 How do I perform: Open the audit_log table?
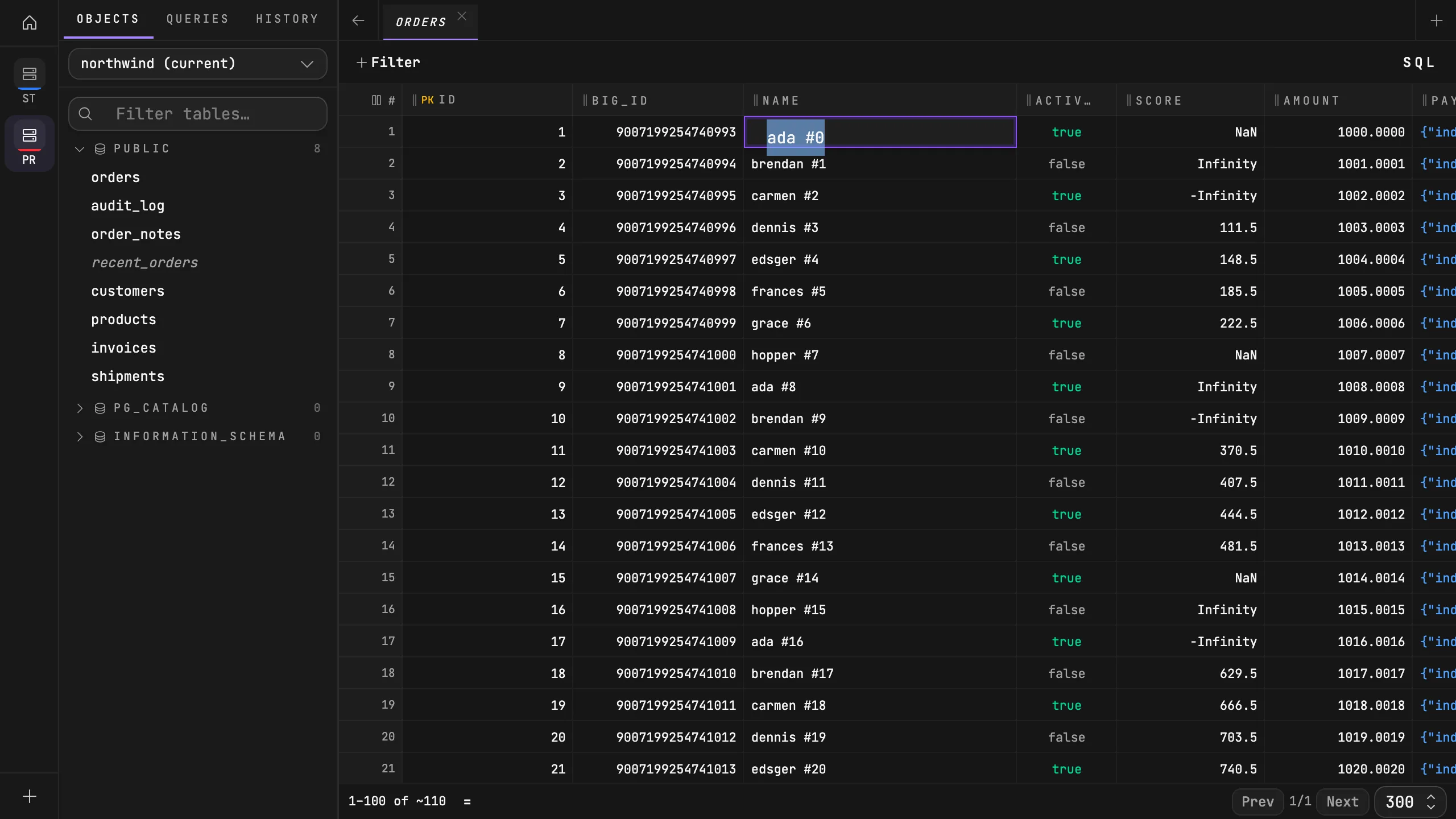tap(128, 206)
